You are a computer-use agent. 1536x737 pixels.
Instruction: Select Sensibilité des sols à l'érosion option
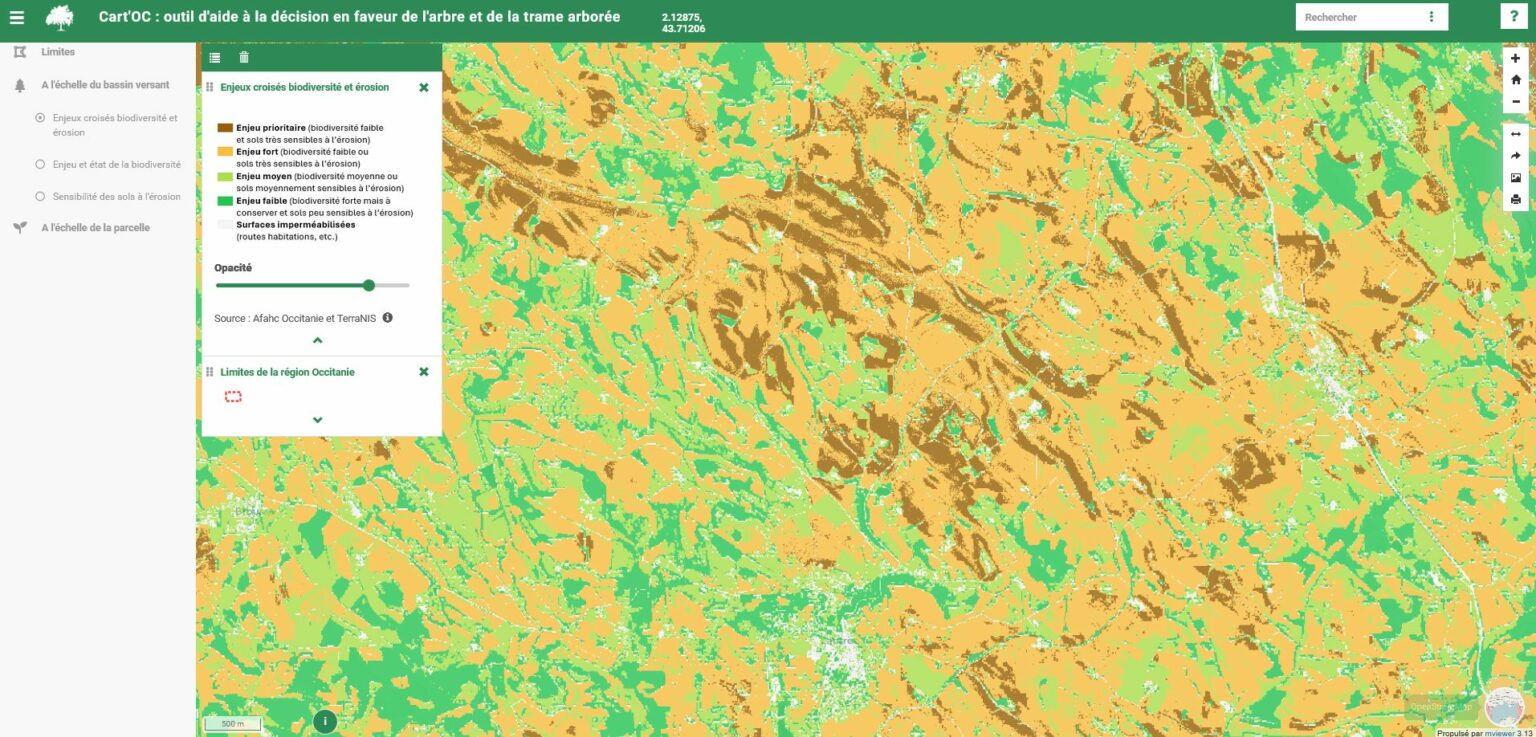point(40,197)
